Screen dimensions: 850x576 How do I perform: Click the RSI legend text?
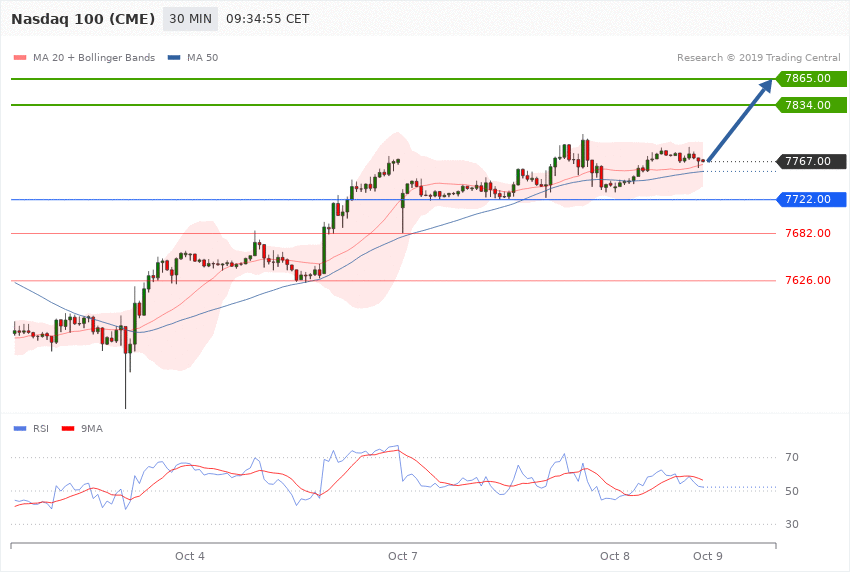coord(41,429)
